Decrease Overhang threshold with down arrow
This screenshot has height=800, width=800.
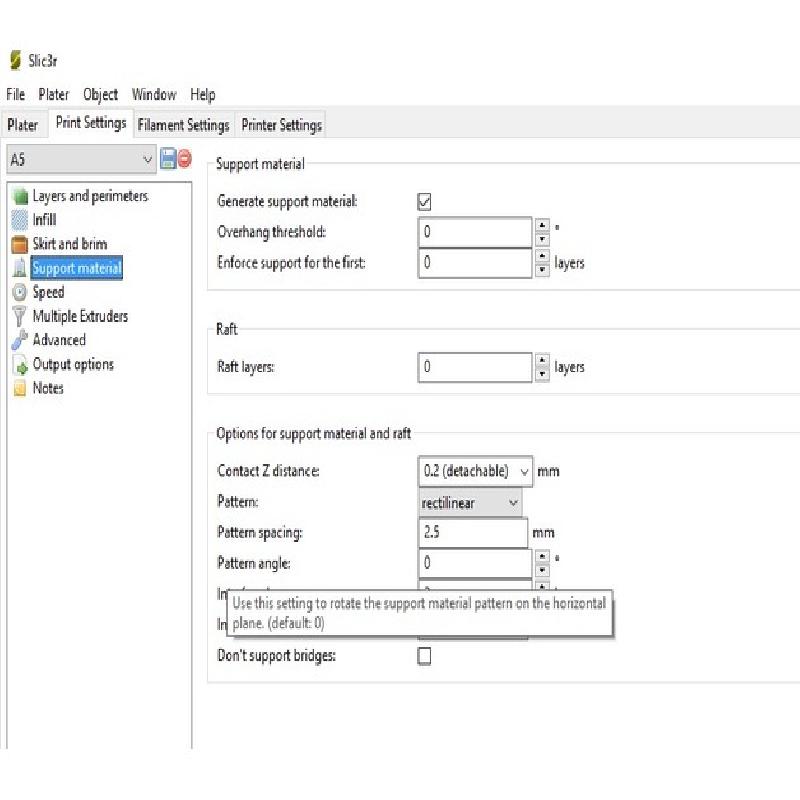tap(542, 239)
